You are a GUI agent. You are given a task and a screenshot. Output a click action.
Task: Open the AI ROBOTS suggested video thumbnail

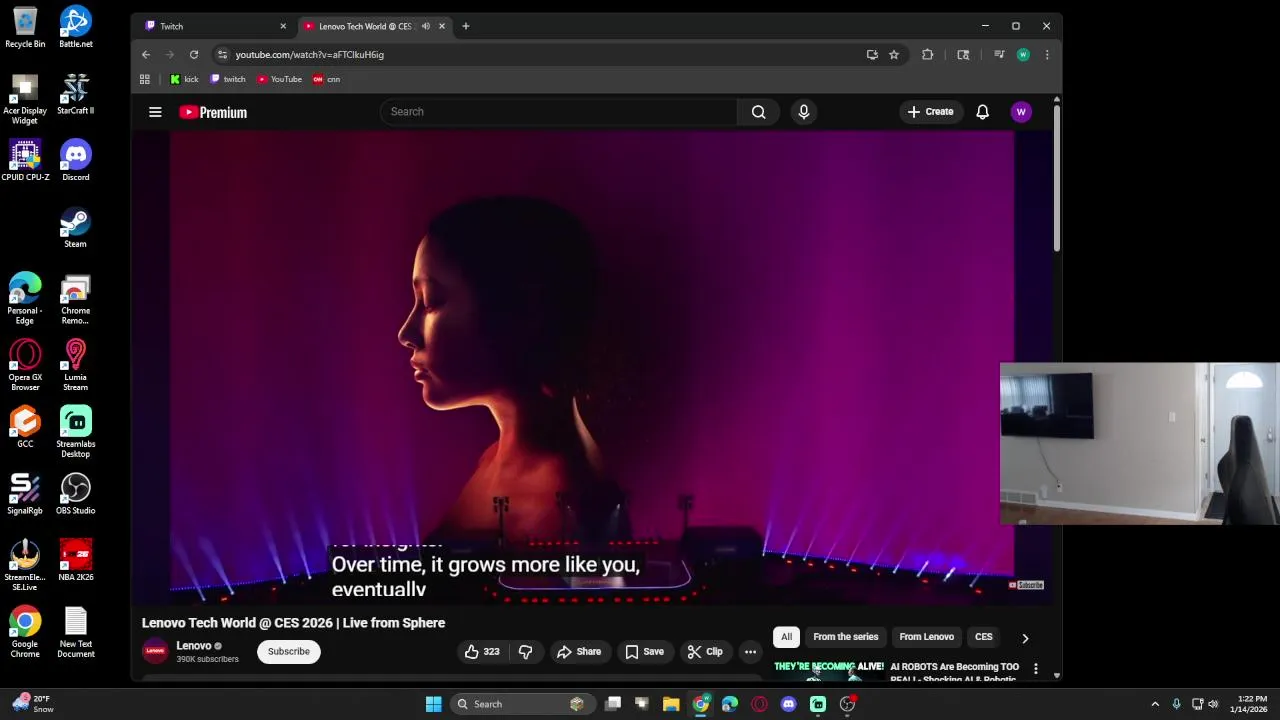point(829,670)
